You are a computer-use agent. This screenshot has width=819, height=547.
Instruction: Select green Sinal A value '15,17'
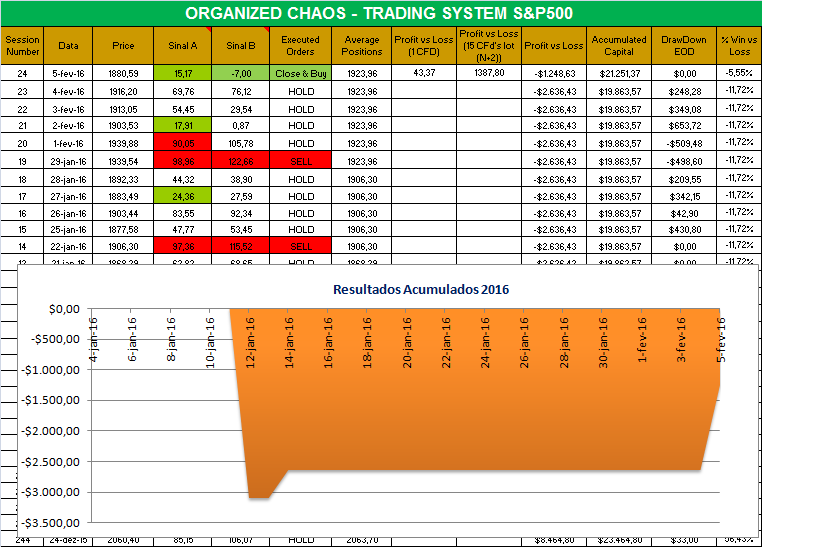click(183, 73)
